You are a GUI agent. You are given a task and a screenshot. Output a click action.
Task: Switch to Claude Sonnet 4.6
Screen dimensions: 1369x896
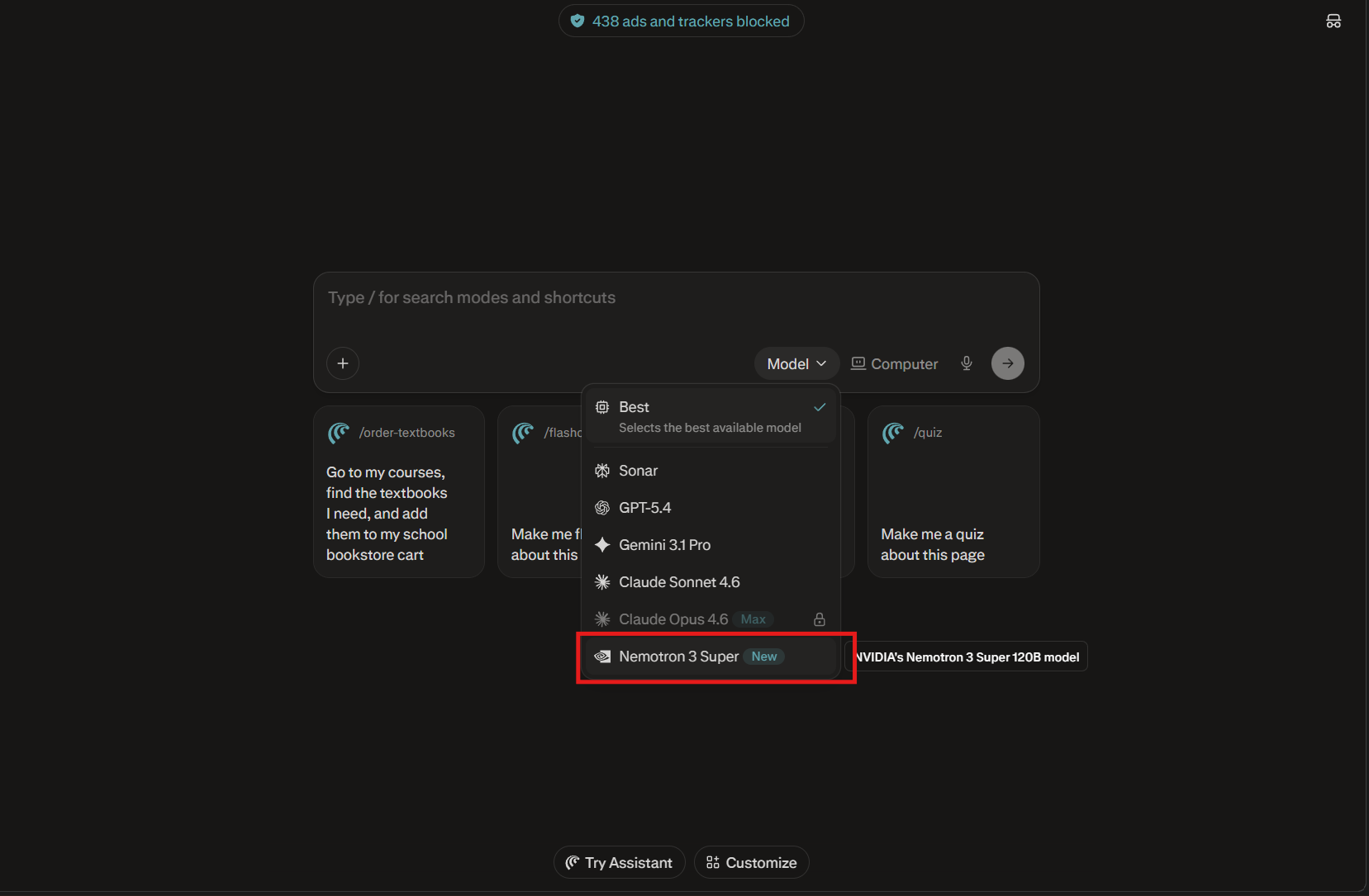711,582
